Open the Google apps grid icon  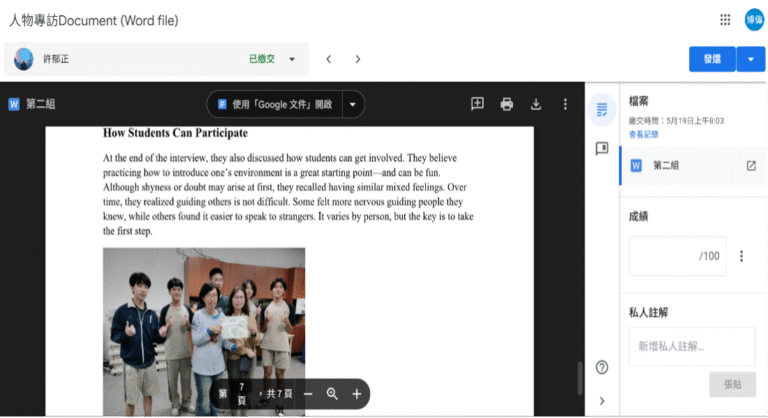coord(725,19)
